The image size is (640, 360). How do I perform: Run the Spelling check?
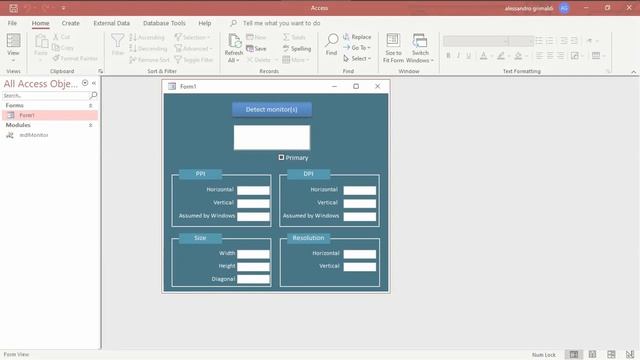tap(297, 49)
